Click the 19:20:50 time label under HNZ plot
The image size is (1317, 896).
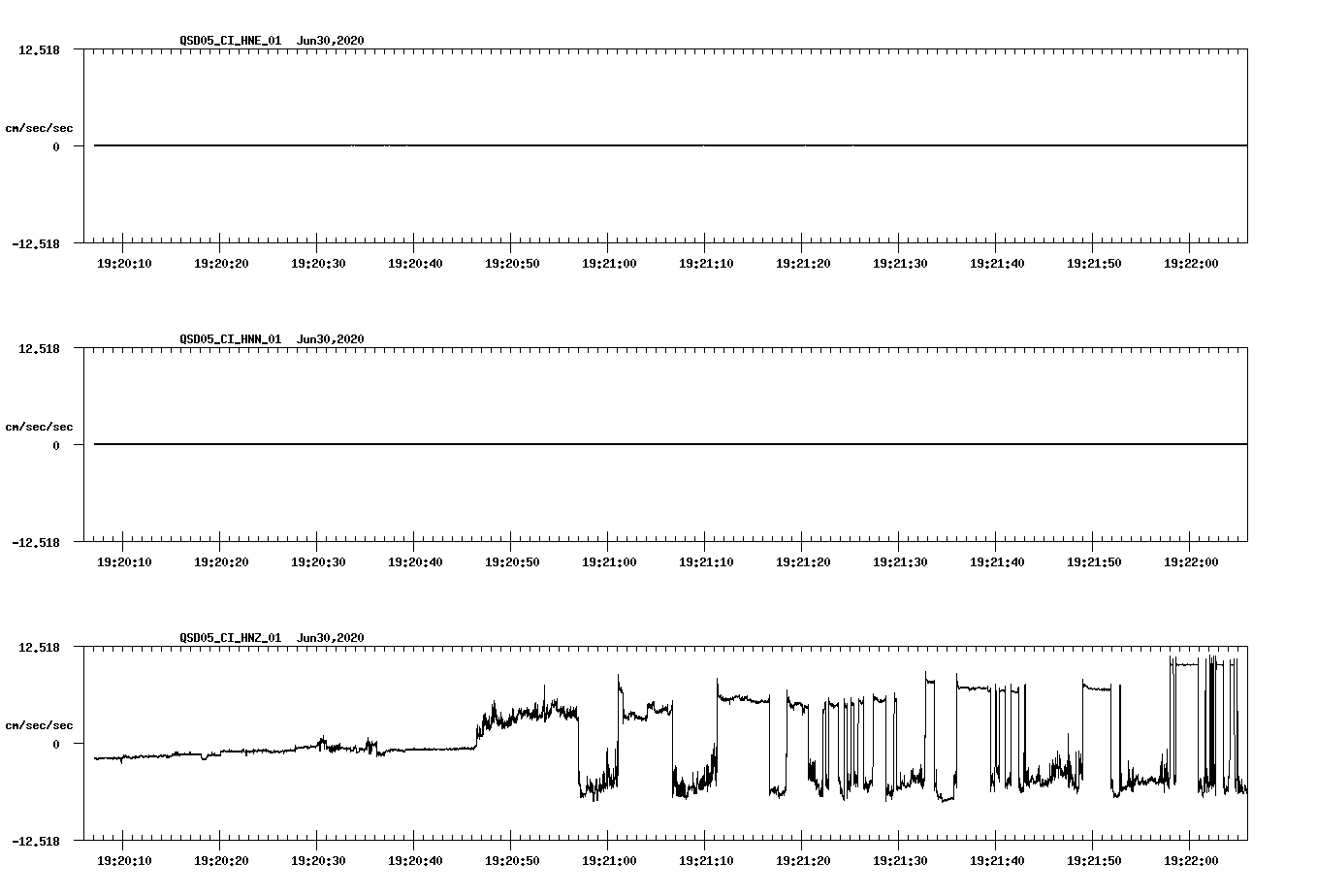512,861
